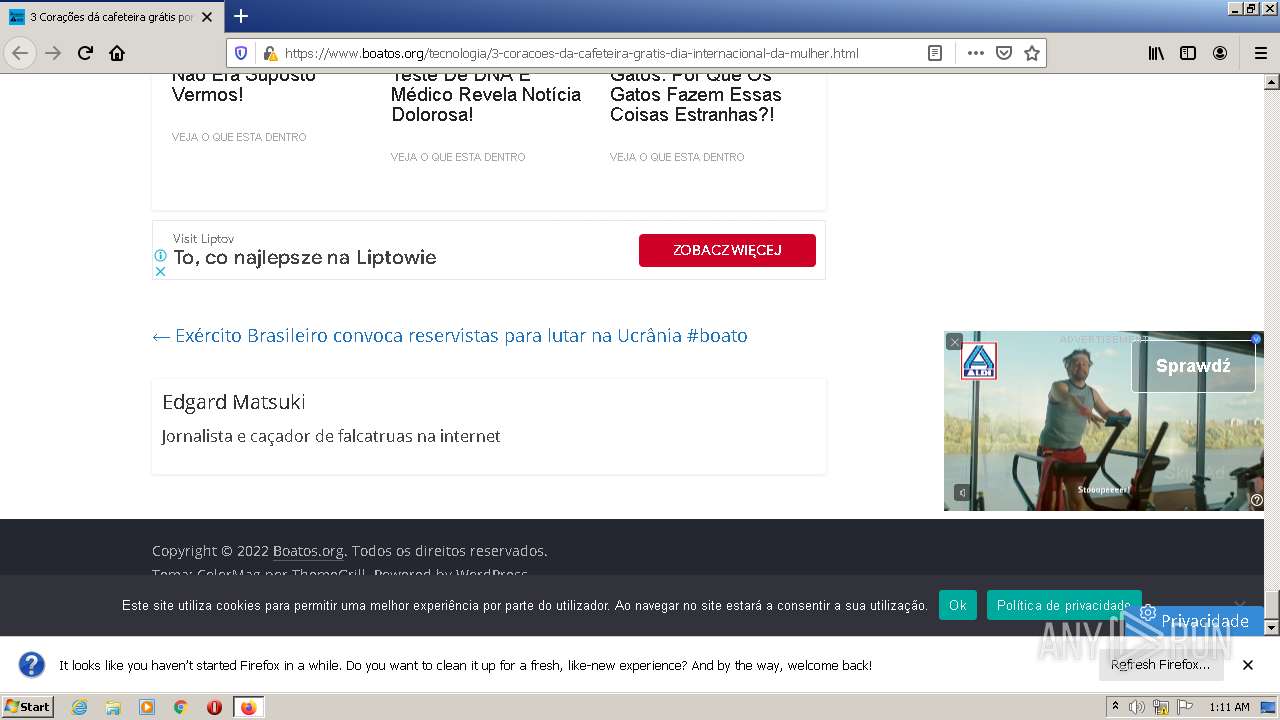Show hidden system tray icons
The height and width of the screenshot is (720, 1280).
point(1115,707)
